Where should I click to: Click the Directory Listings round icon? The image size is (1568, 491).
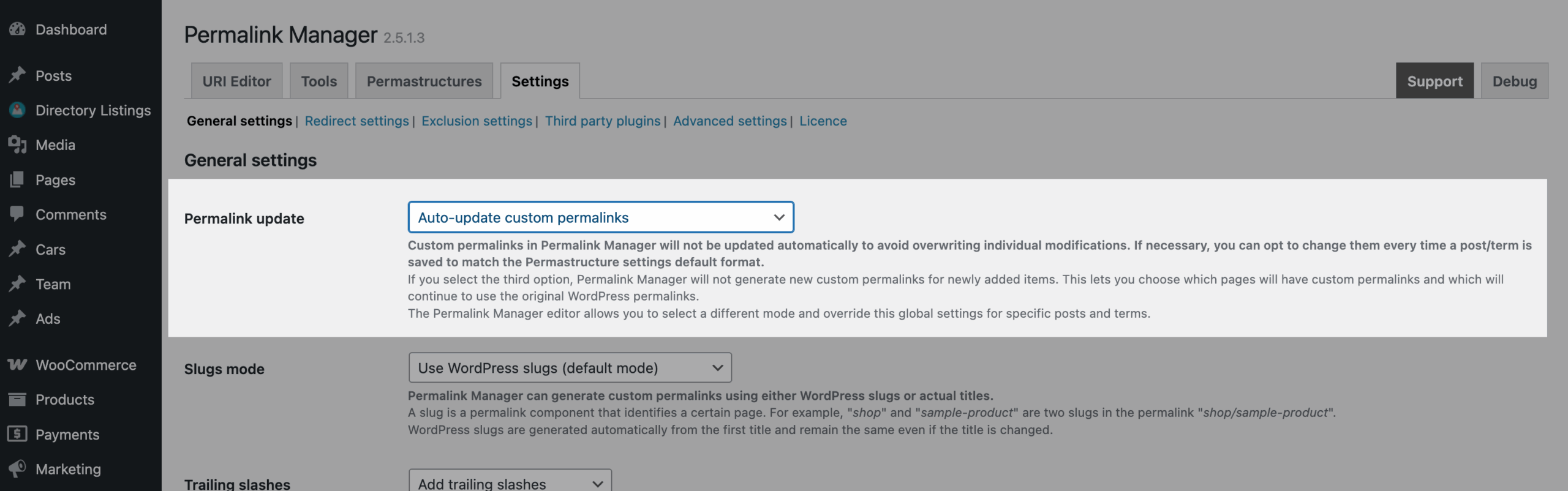click(17, 110)
